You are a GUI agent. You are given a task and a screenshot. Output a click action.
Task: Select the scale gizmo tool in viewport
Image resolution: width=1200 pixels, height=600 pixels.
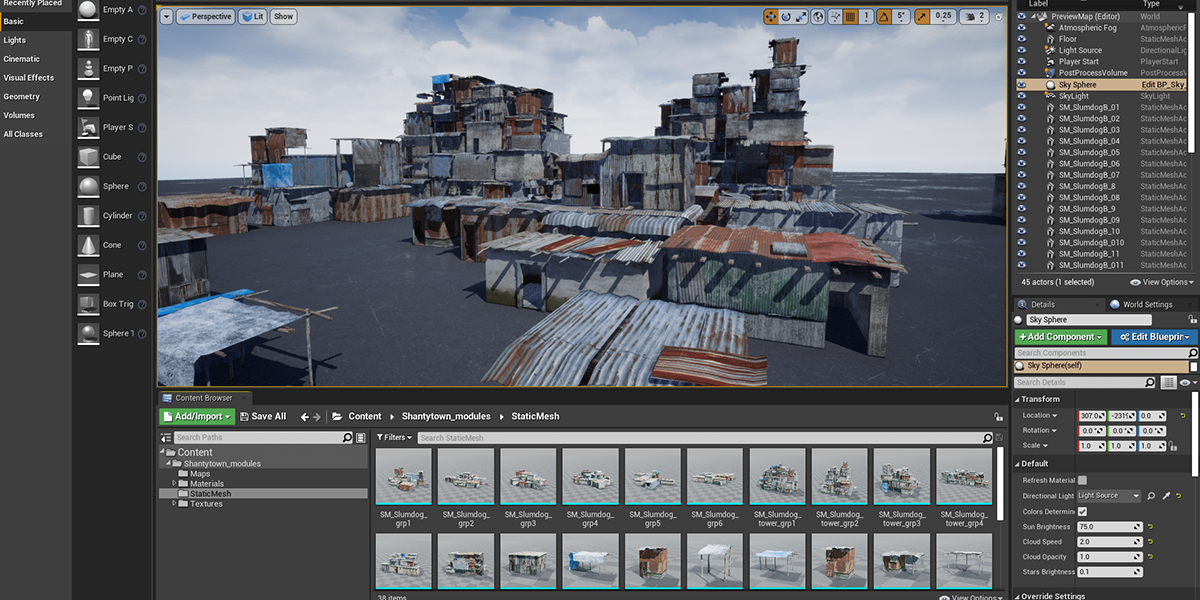point(802,16)
